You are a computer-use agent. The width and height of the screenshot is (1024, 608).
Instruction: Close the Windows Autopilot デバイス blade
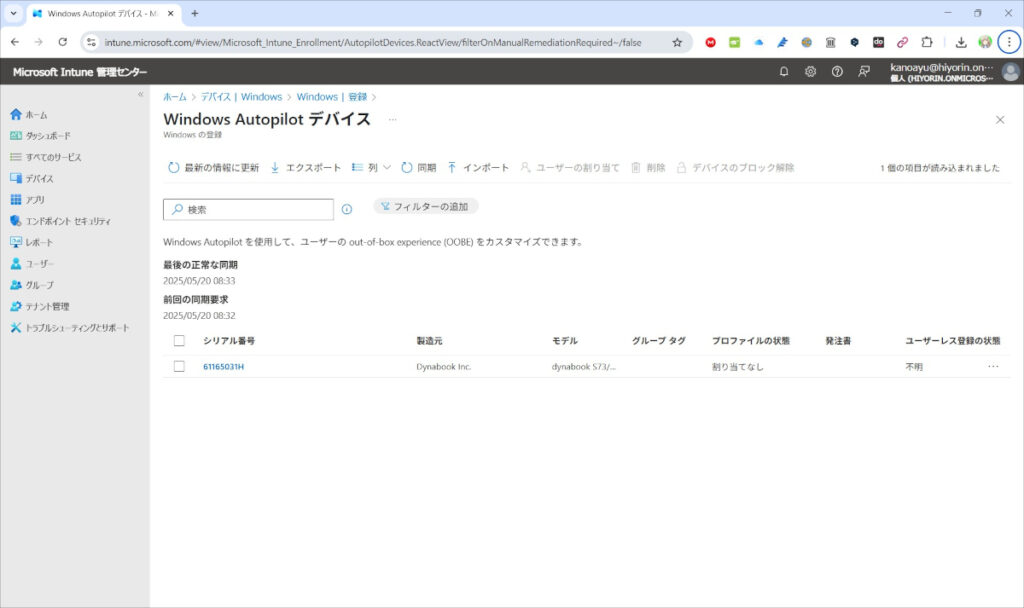pyautogui.click(x=1000, y=120)
